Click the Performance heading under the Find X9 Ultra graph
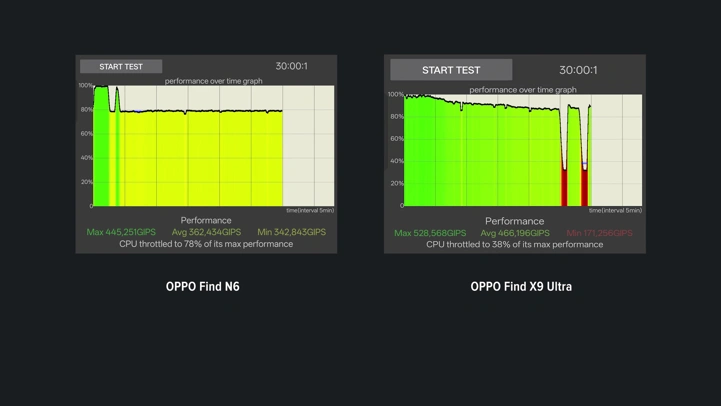Viewport: 721px width, 406px height. [x=515, y=221]
